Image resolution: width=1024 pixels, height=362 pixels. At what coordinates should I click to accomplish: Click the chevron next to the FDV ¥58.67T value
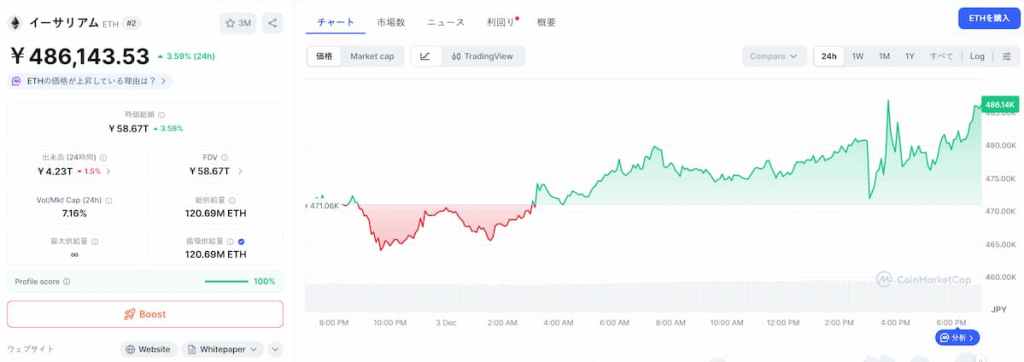coord(240,171)
